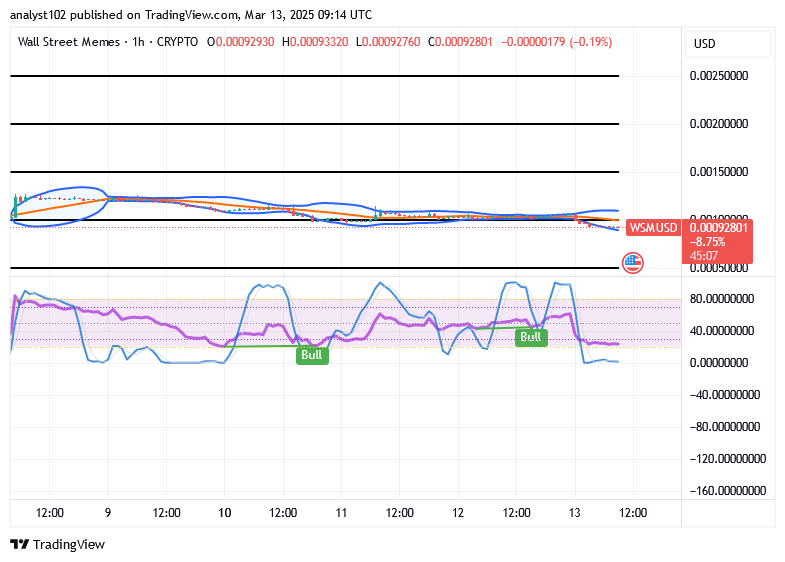Click the −40.00000000 oscillator axis label
This screenshot has height=562, width=785.
pyautogui.click(x=724, y=395)
